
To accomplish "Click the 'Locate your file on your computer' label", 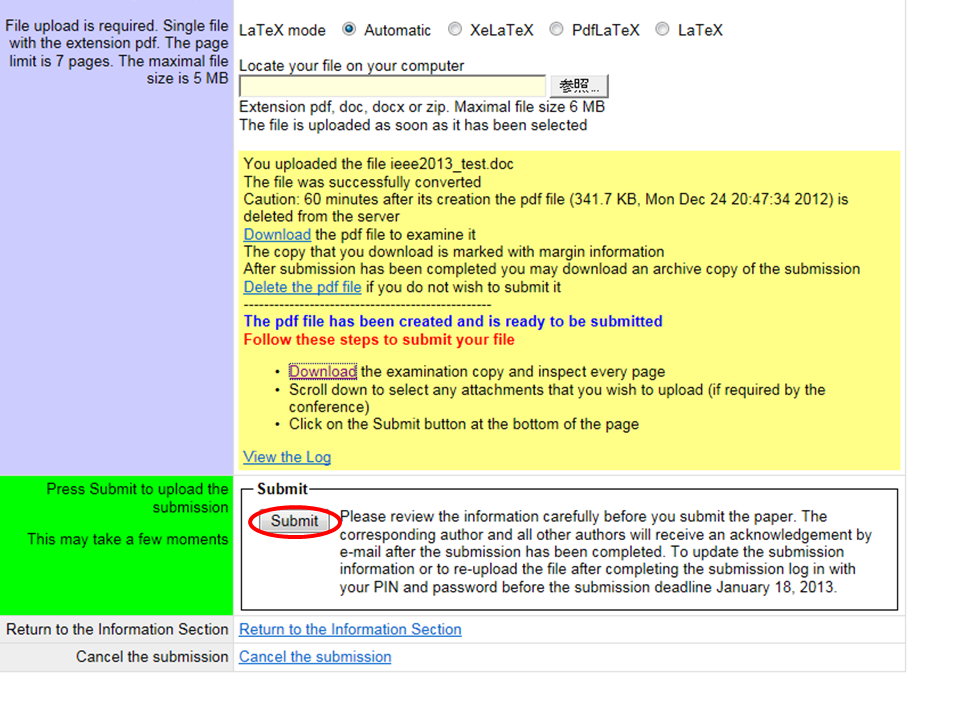I will pyautogui.click(x=351, y=66).
